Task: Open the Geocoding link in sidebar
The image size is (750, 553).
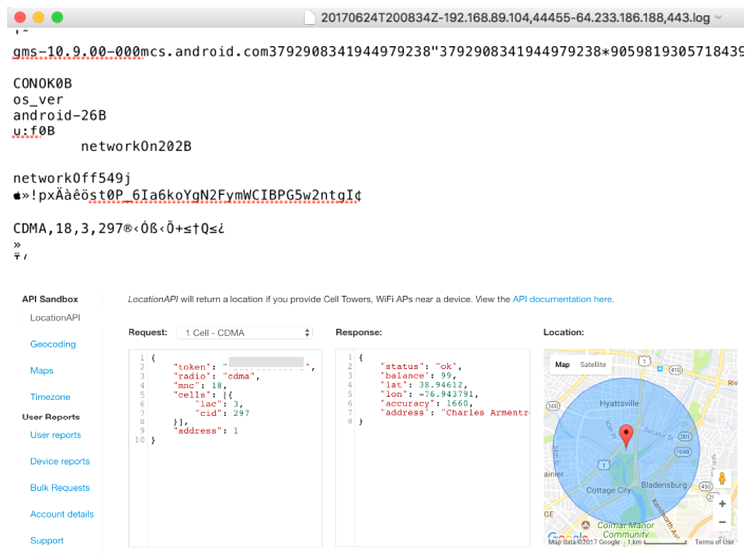Action: [x=53, y=344]
